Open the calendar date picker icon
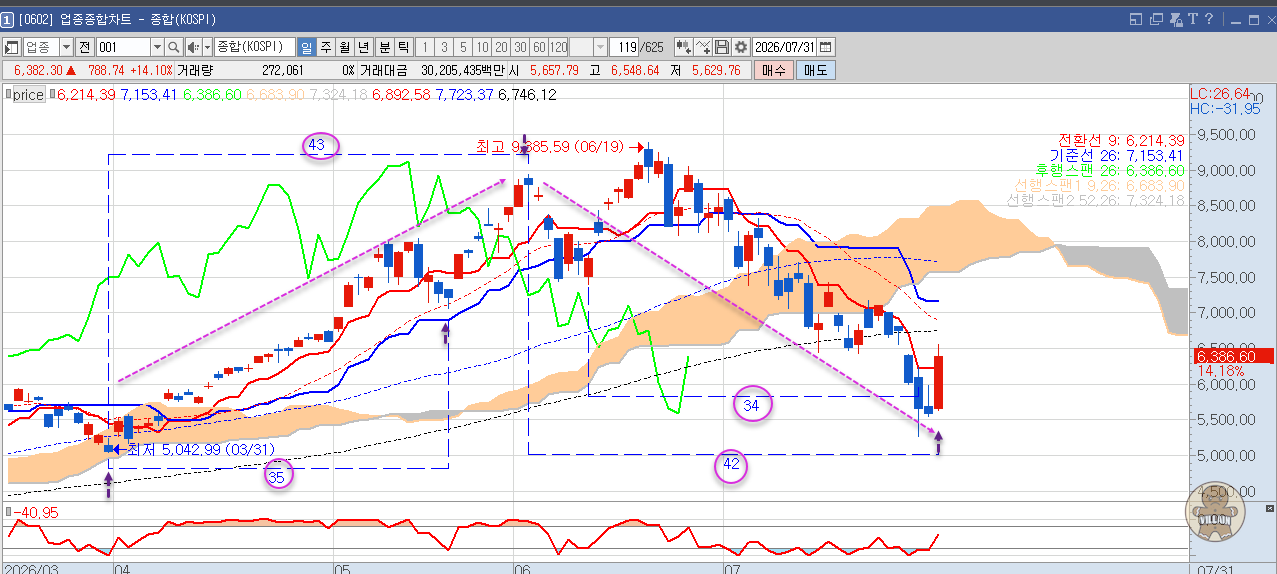This screenshot has width=1277, height=574. pyautogui.click(x=826, y=47)
